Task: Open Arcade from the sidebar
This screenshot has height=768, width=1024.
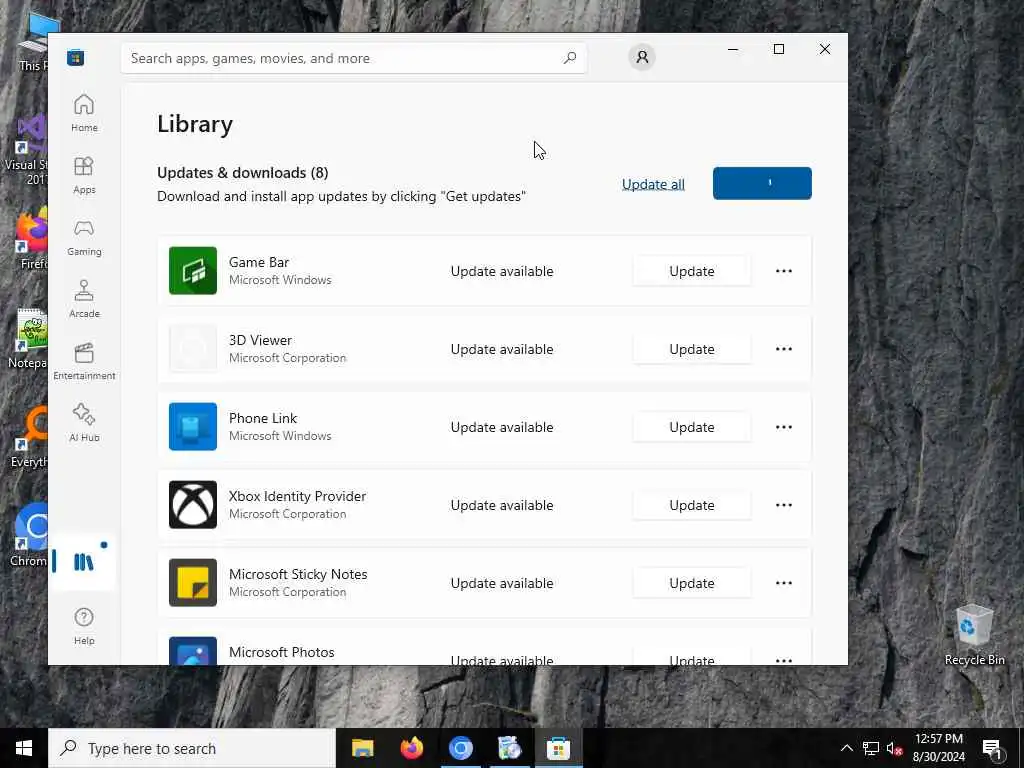Action: [x=84, y=299]
